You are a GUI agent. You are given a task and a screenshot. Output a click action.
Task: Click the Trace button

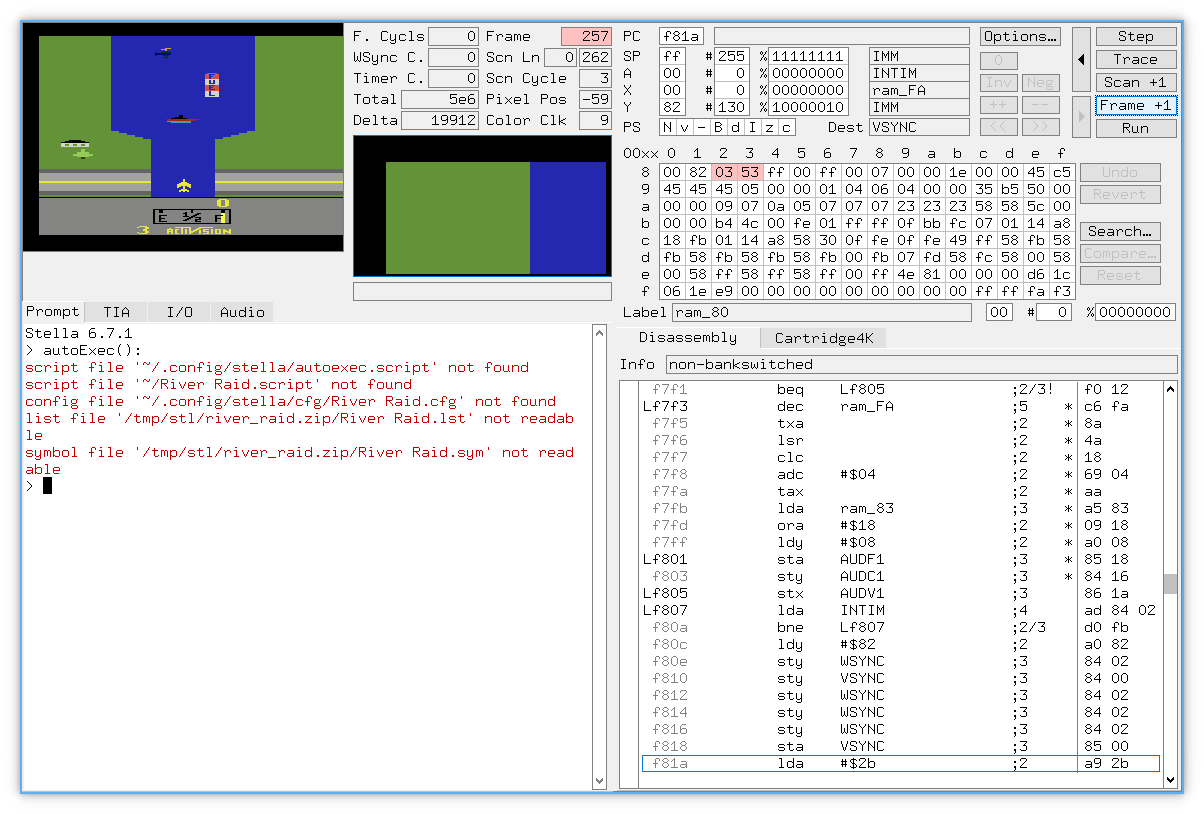coord(1135,59)
